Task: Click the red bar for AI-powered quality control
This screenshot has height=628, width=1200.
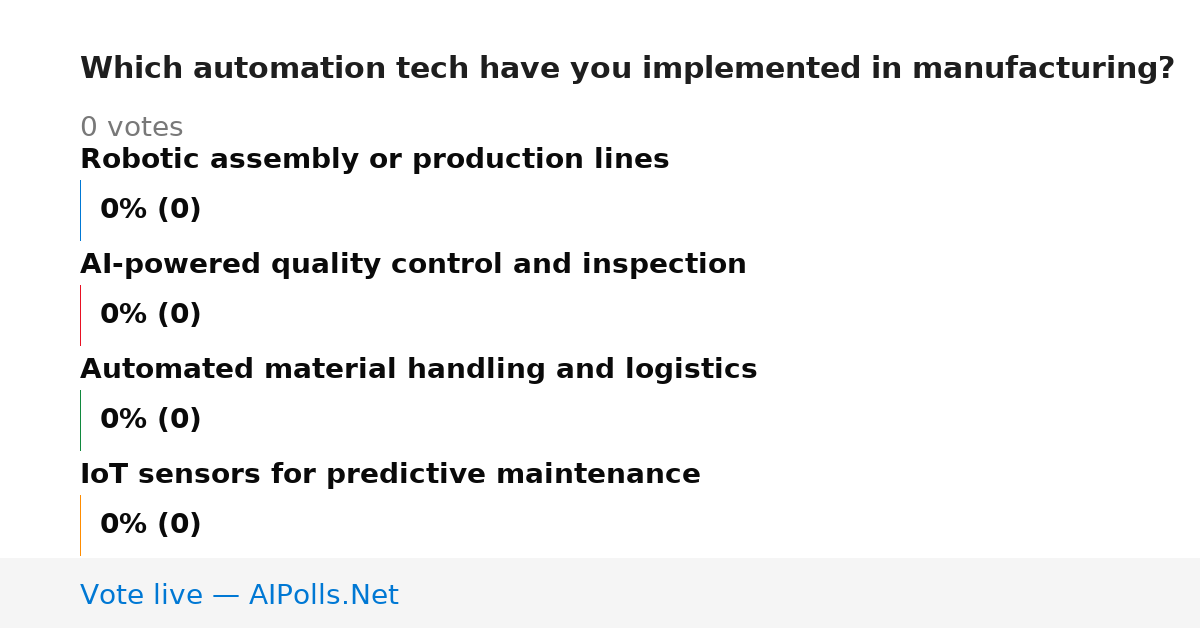Action: [80, 315]
